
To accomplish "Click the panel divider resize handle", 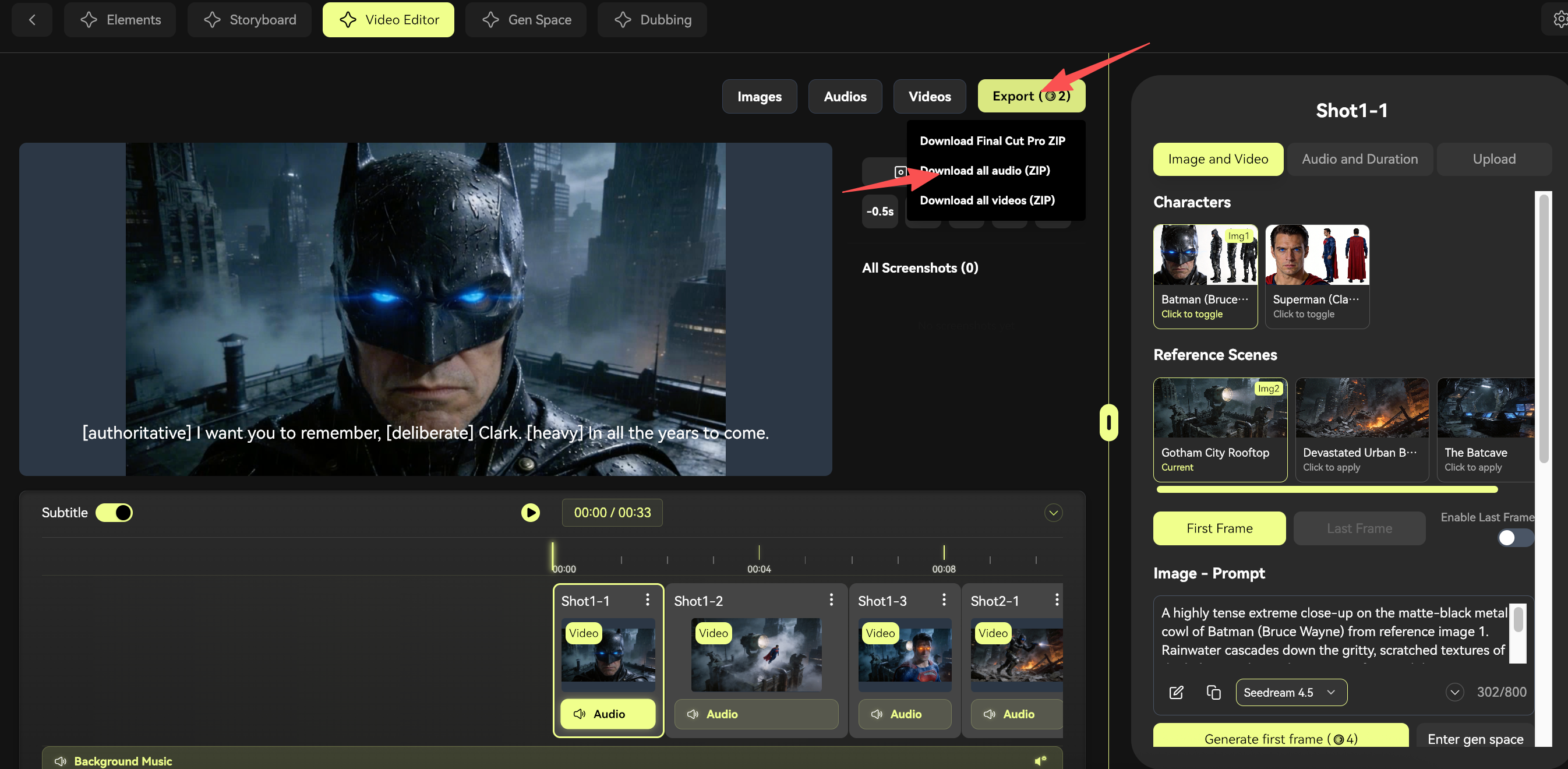I will pyautogui.click(x=1108, y=422).
